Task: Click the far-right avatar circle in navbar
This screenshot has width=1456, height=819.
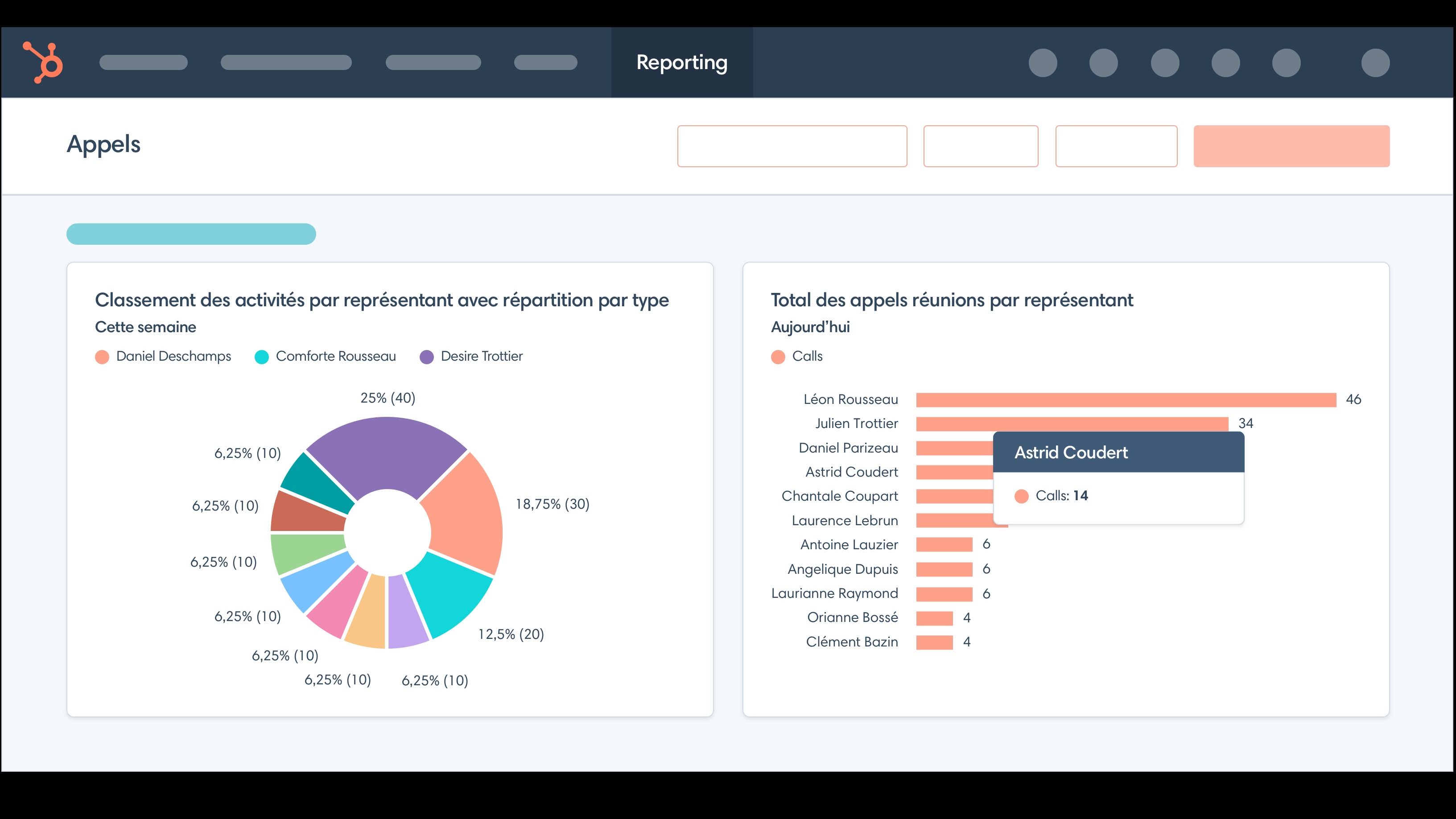Action: coord(1375,63)
